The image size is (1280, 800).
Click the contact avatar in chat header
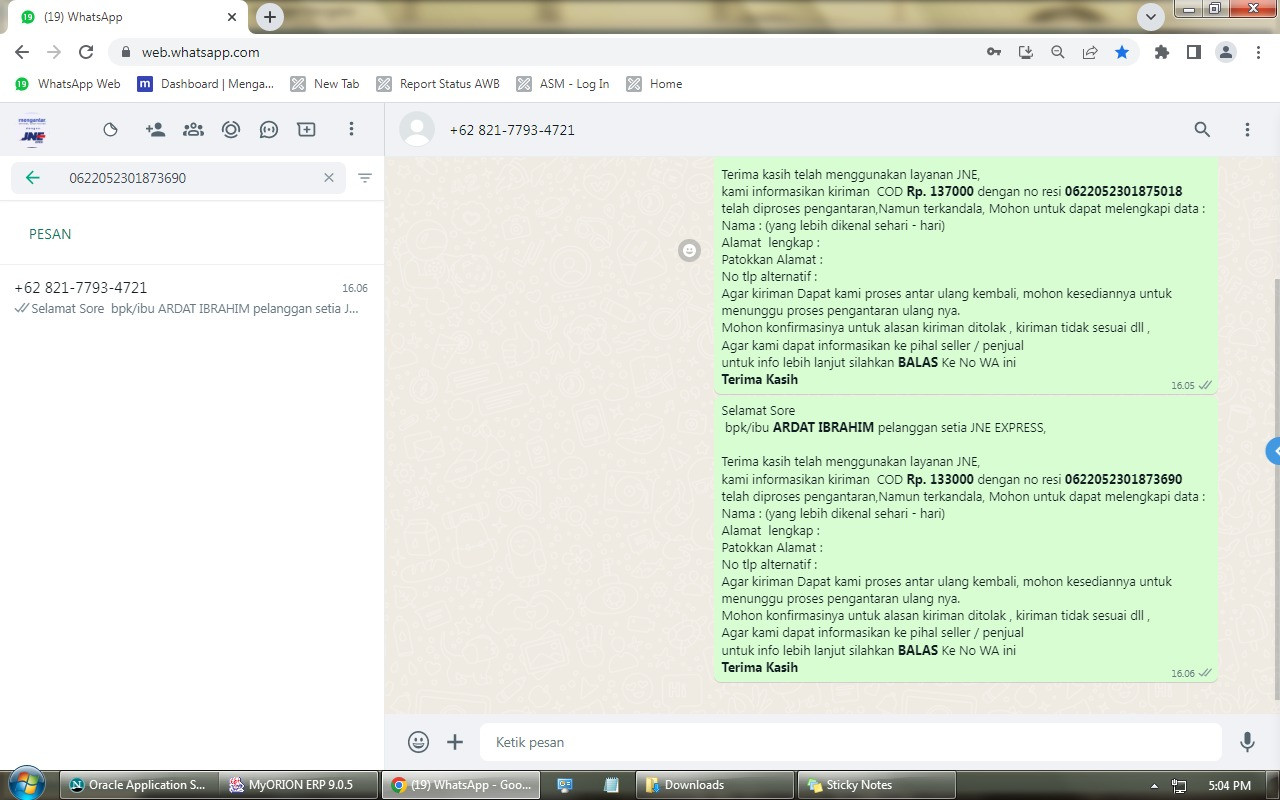click(x=417, y=130)
